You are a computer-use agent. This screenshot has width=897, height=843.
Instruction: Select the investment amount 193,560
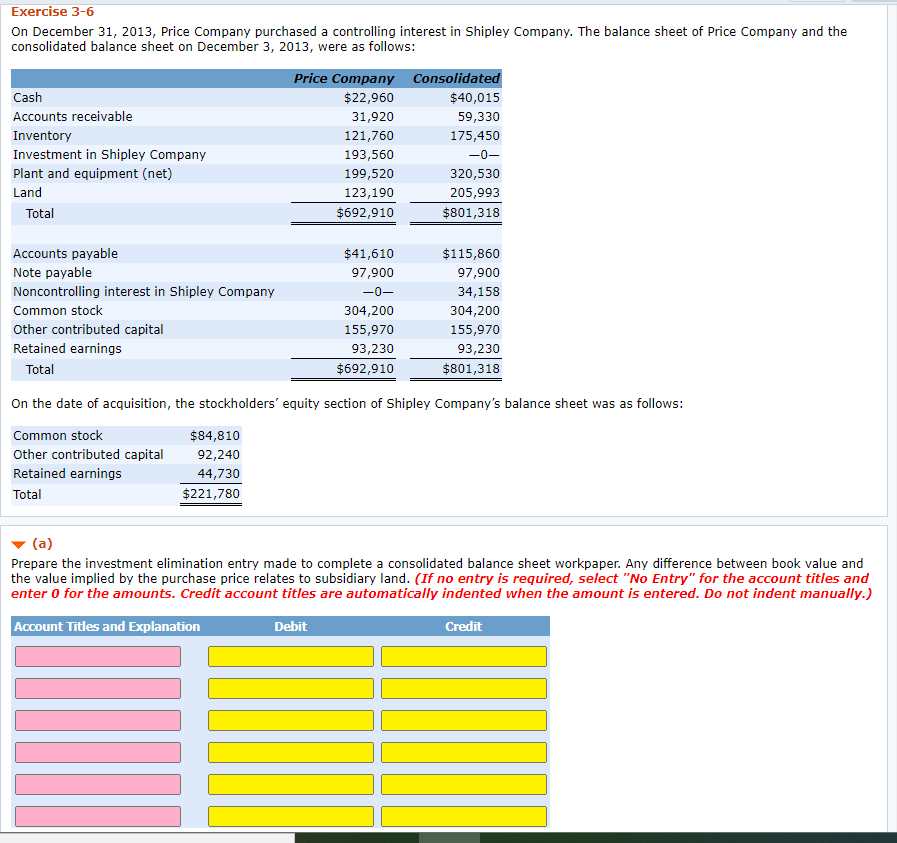(x=368, y=154)
